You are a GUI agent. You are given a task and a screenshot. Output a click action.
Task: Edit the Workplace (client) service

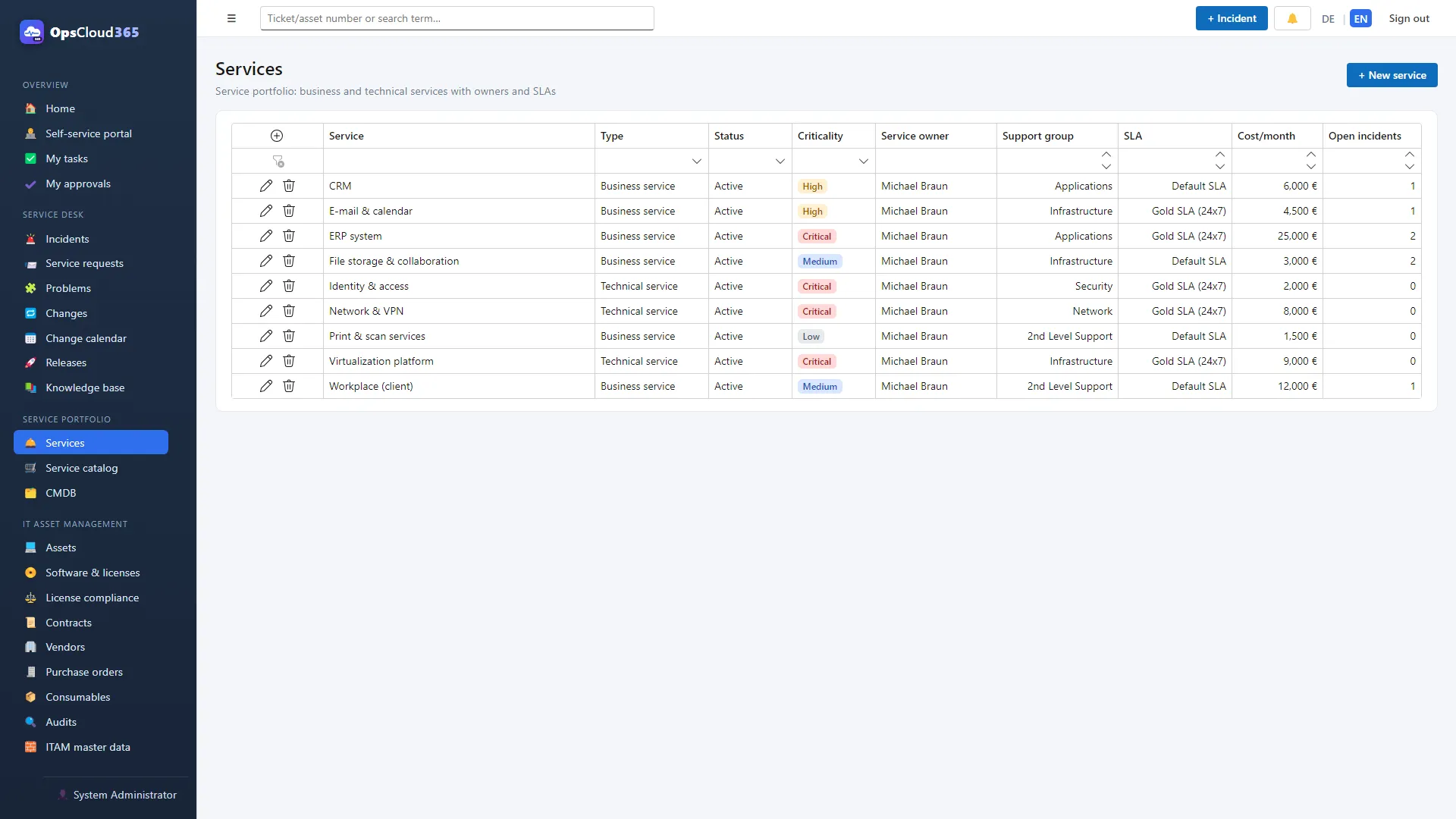(266, 386)
